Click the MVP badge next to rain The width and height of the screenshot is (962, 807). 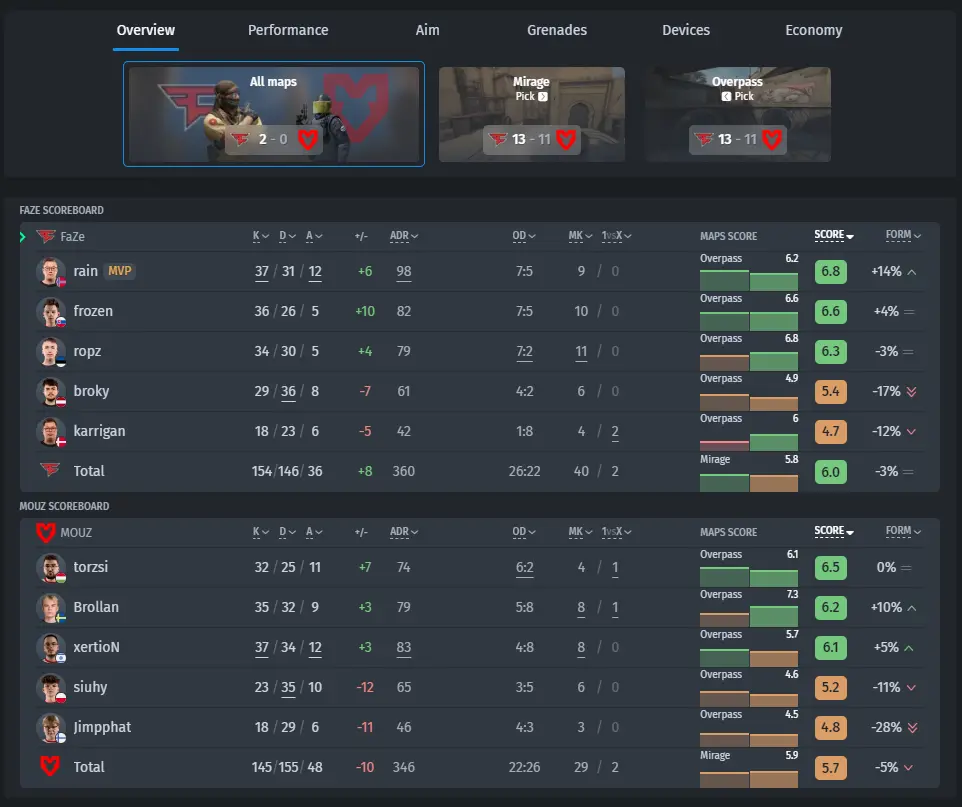120,271
